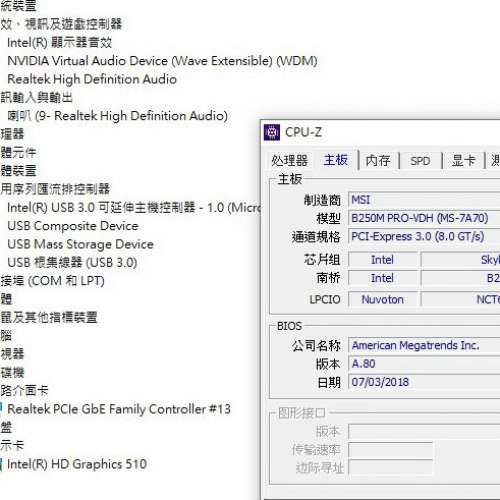The image size is (500, 500).
Task: Click the B250M PRO-VDH (MS-7A70) model field
Action: tap(424, 218)
